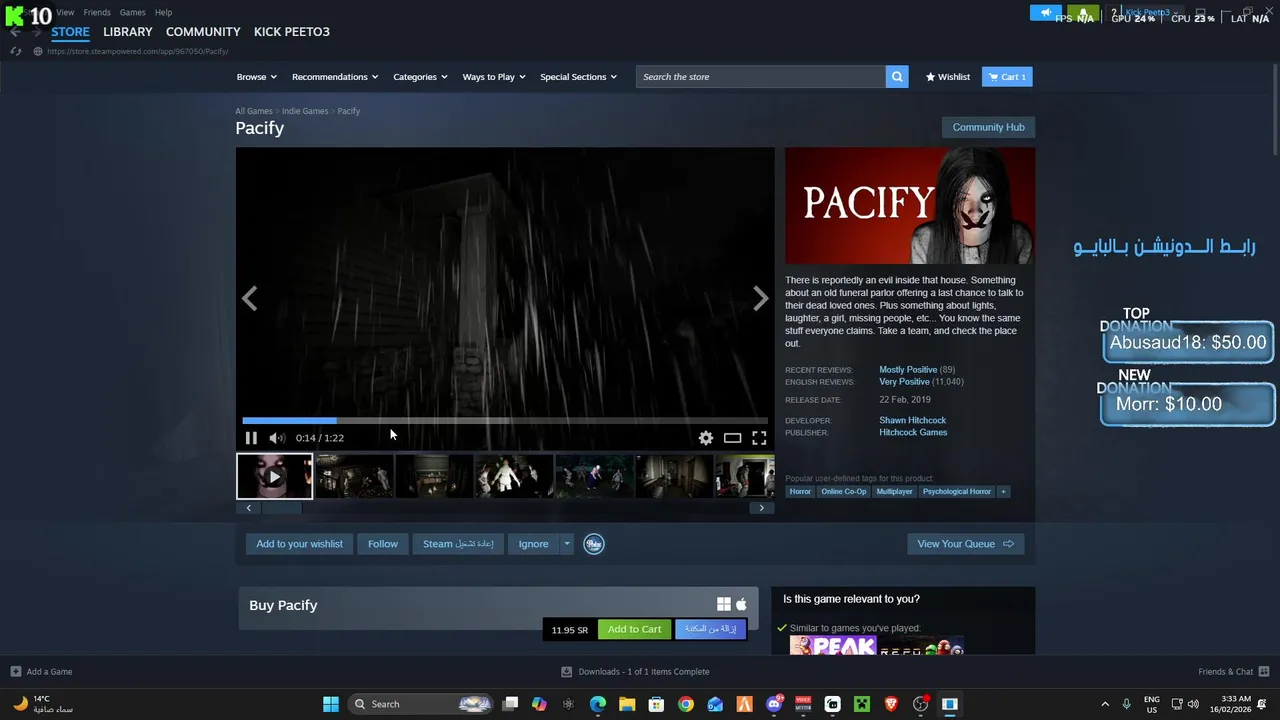Open the View menu
This screenshot has height=720, width=1280.
(x=65, y=12)
